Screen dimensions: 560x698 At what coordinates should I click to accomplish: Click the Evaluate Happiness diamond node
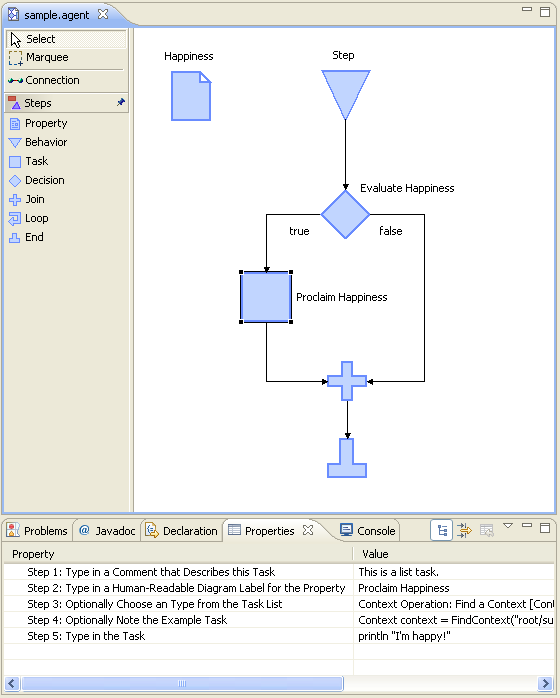[345, 215]
